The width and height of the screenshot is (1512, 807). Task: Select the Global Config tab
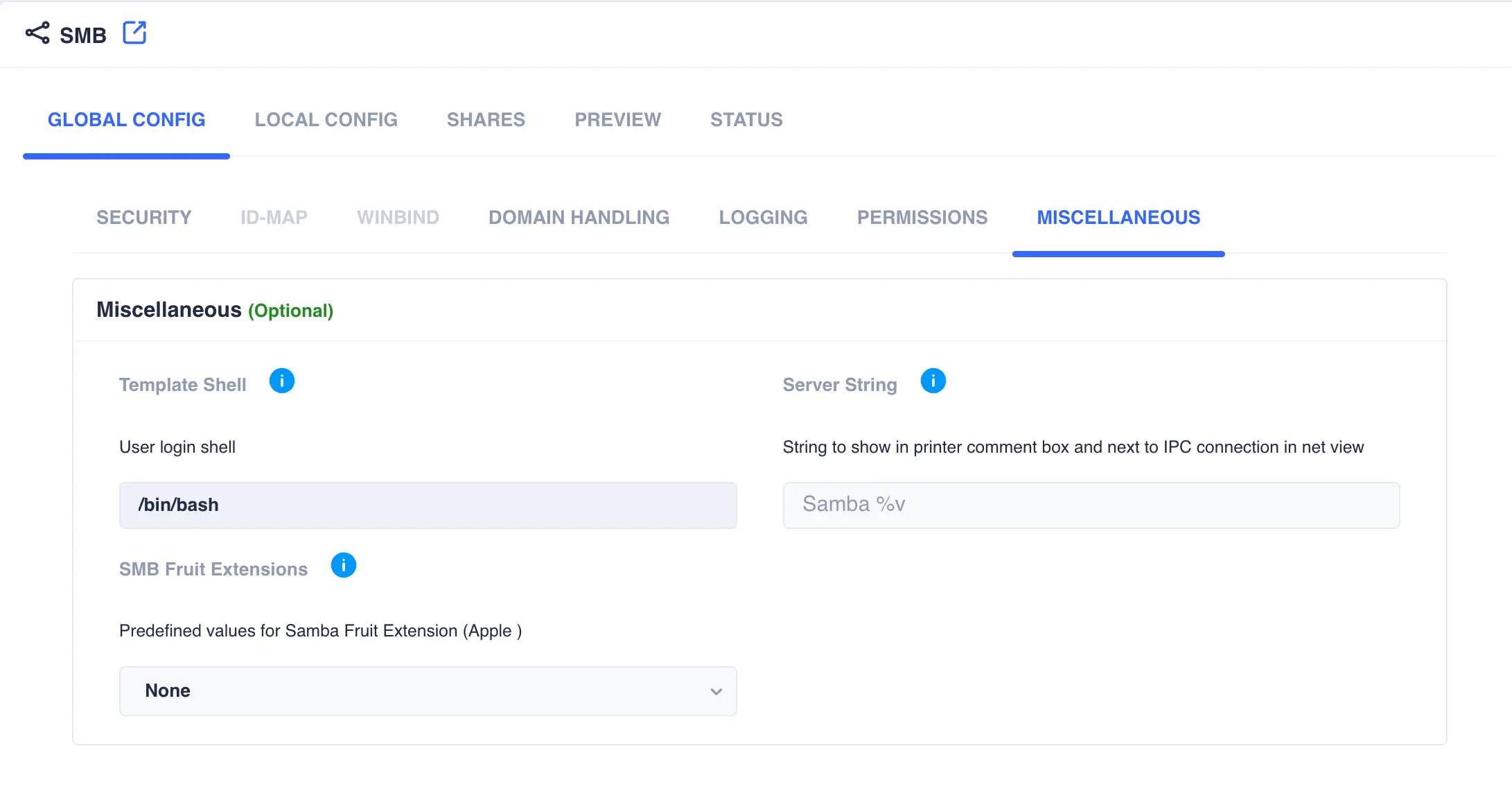126,119
